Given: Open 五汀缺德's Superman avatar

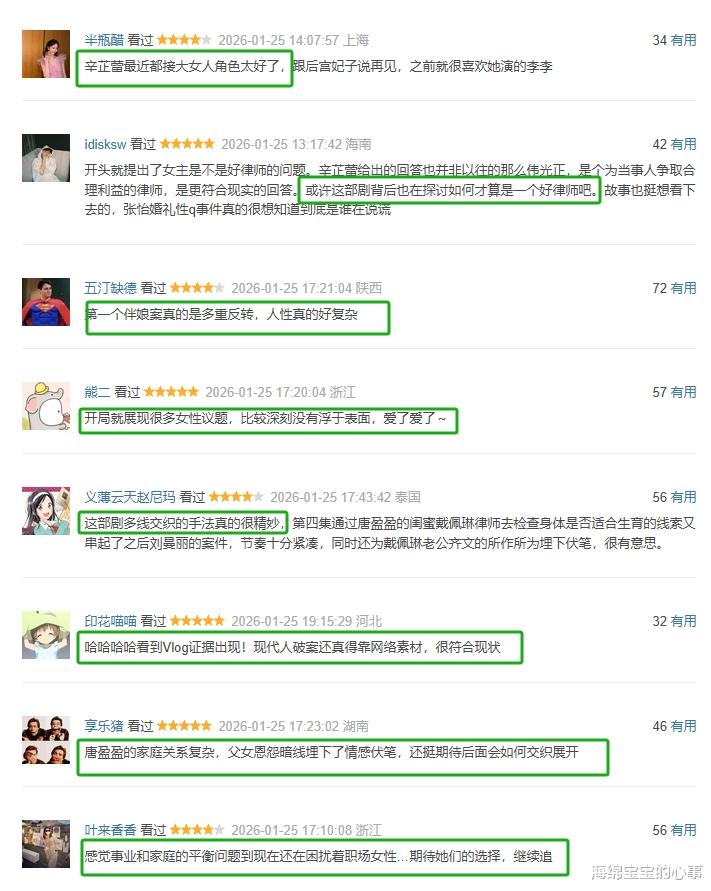Looking at the screenshot, I should (x=46, y=302).
